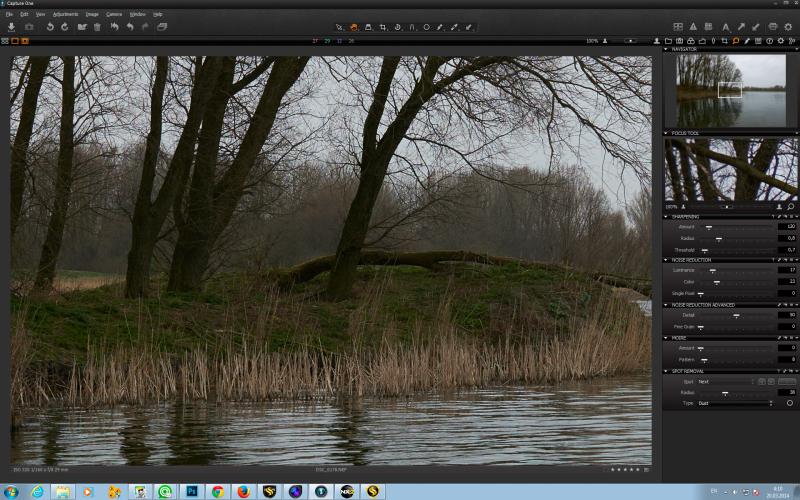Collapse the Sharpening panel

(666, 217)
